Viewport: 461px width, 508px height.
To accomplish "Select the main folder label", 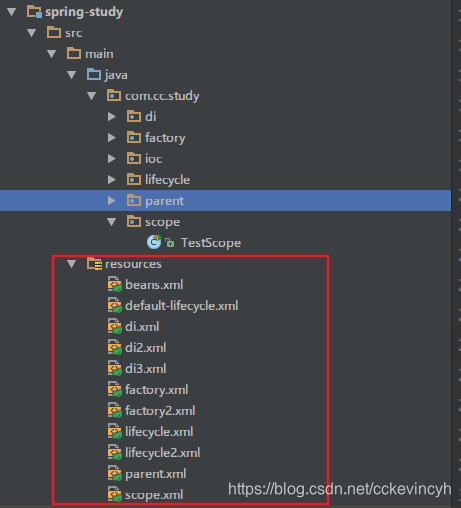I will (99, 54).
